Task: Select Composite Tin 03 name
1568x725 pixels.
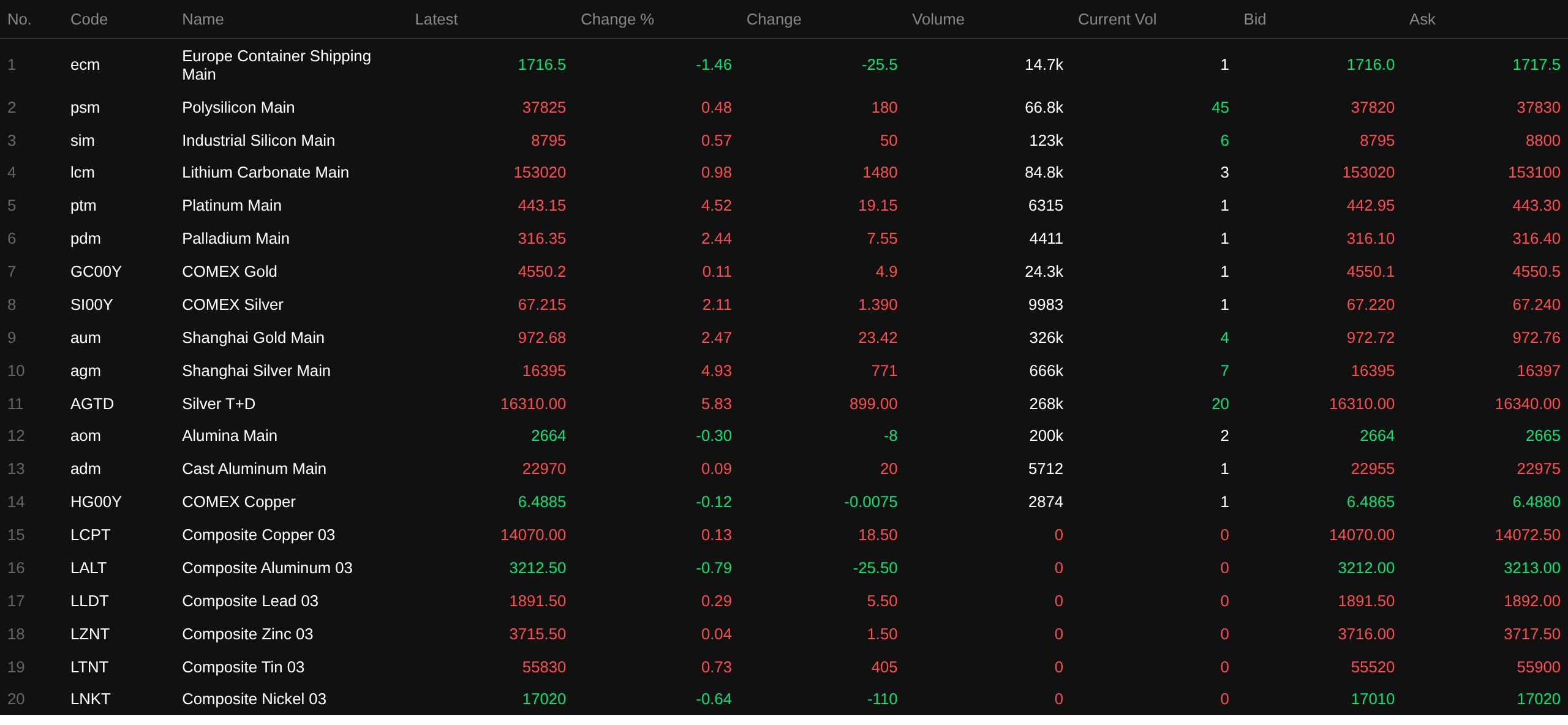Action: click(243, 667)
